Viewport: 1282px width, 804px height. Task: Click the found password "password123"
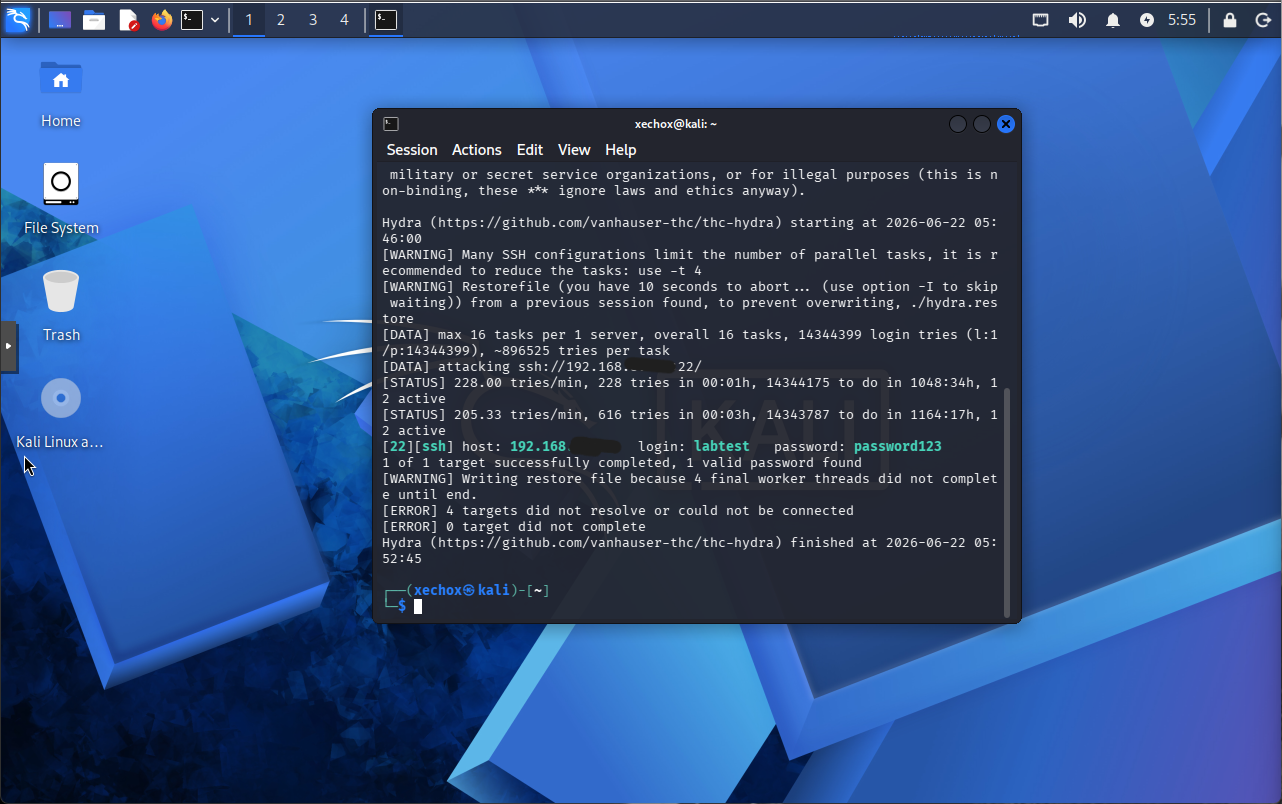[x=898, y=446]
